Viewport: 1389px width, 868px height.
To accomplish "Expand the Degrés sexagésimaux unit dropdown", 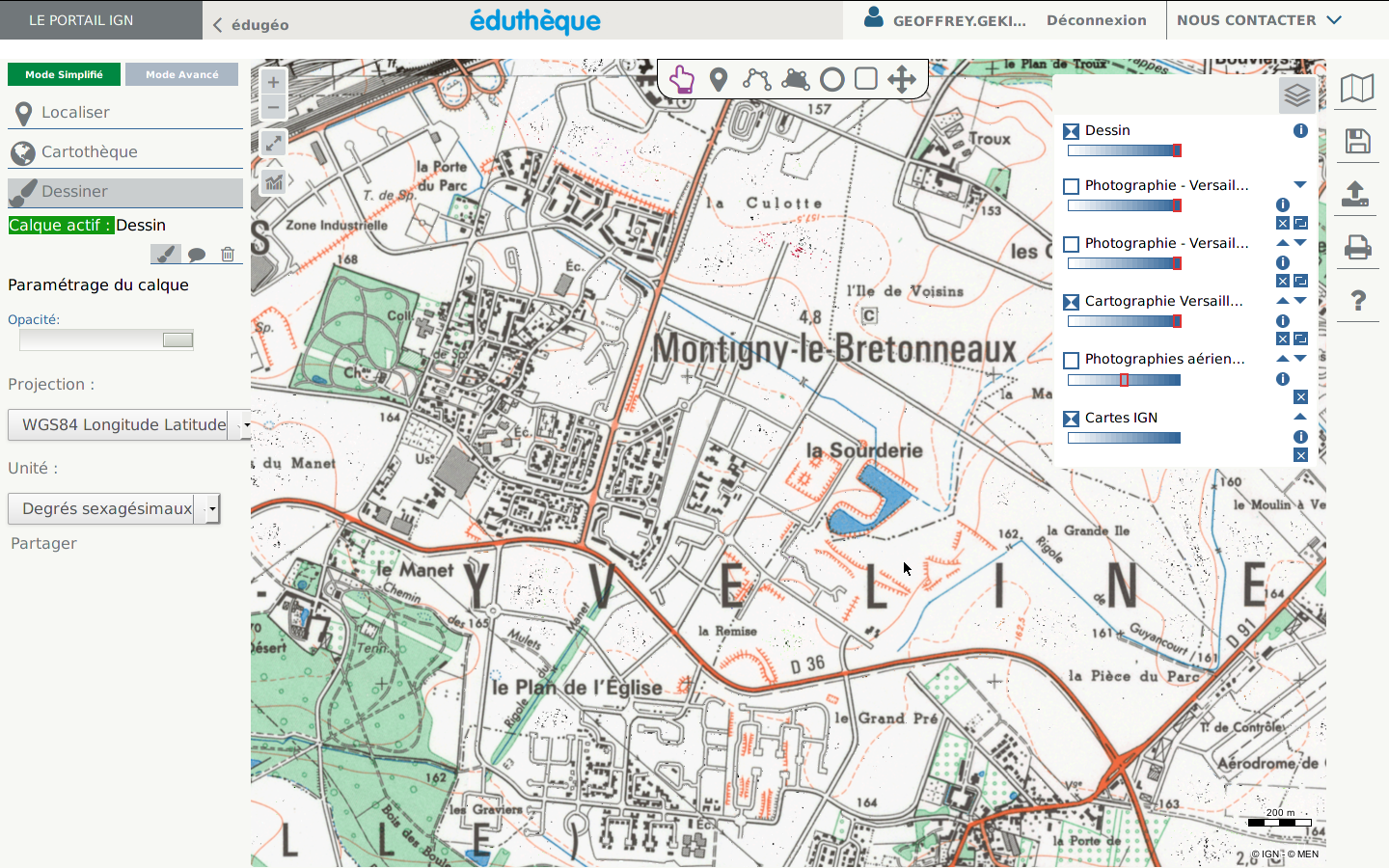I will [x=212, y=508].
